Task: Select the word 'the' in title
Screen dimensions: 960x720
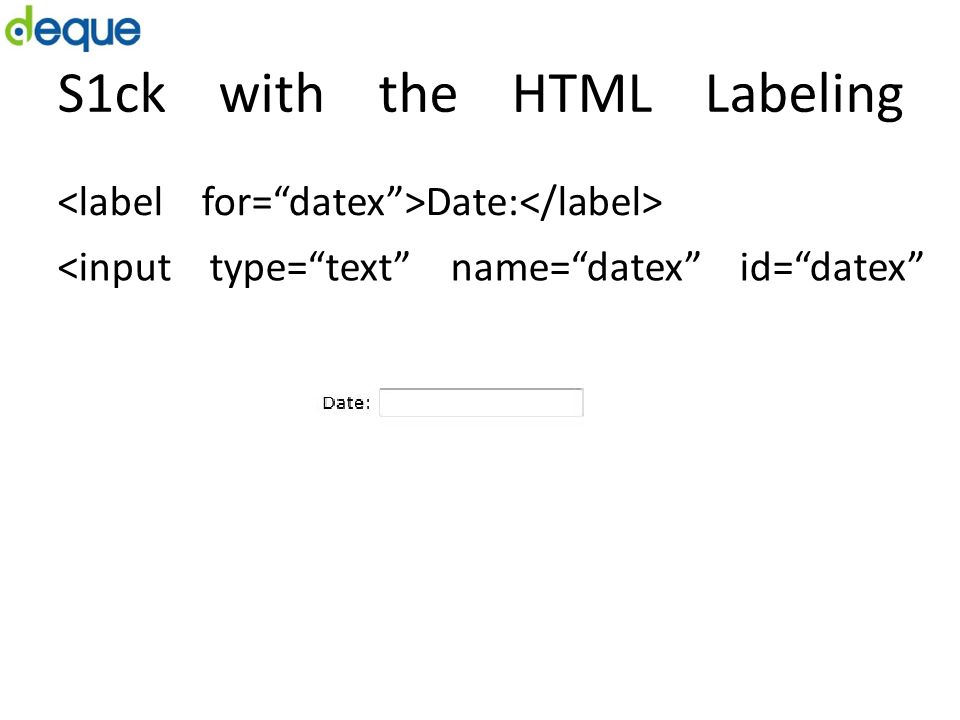Action: point(418,94)
